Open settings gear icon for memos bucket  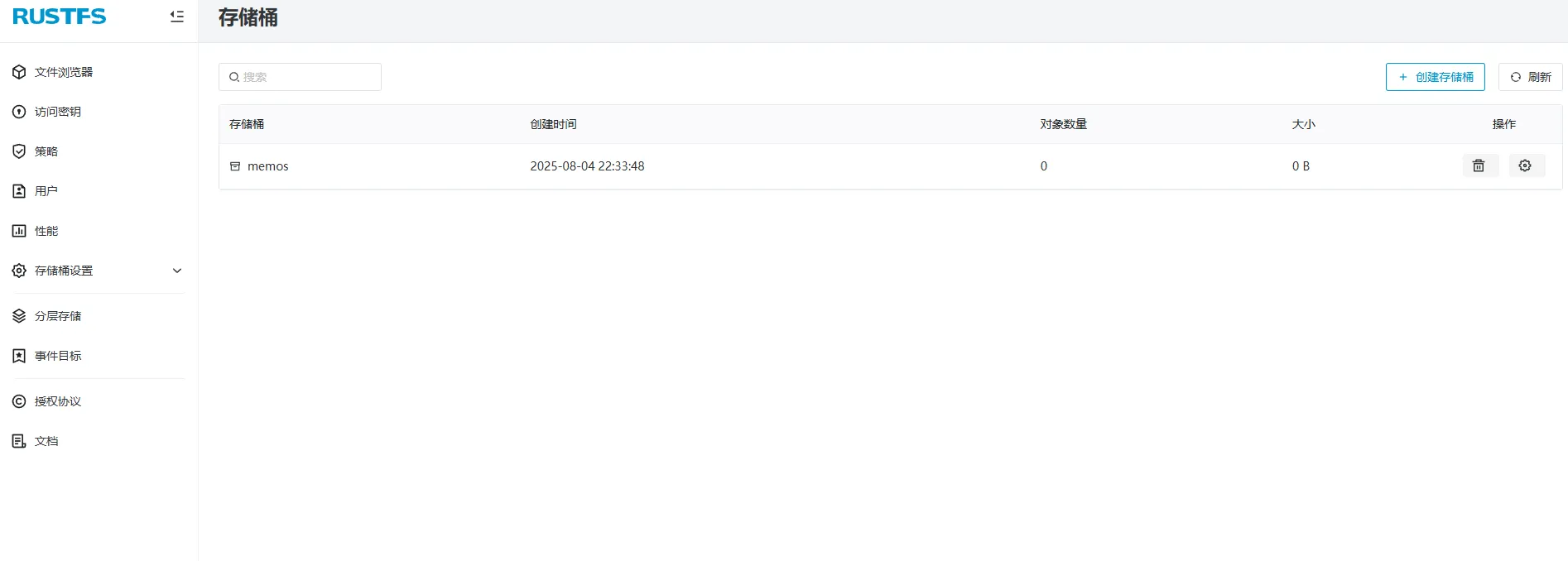[x=1525, y=166]
